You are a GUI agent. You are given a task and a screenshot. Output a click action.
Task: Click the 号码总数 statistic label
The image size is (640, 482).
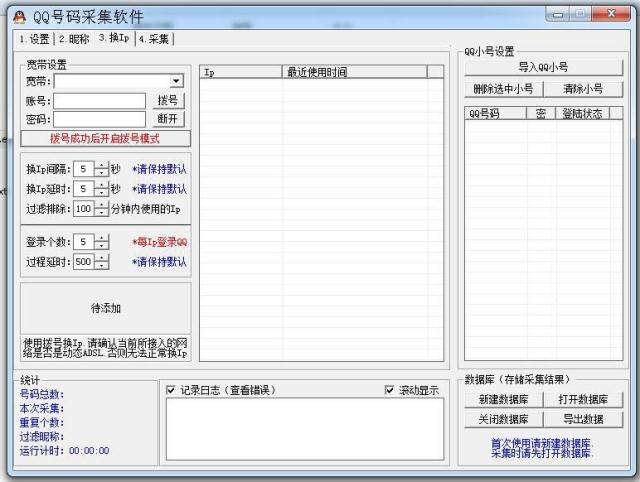point(42,394)
